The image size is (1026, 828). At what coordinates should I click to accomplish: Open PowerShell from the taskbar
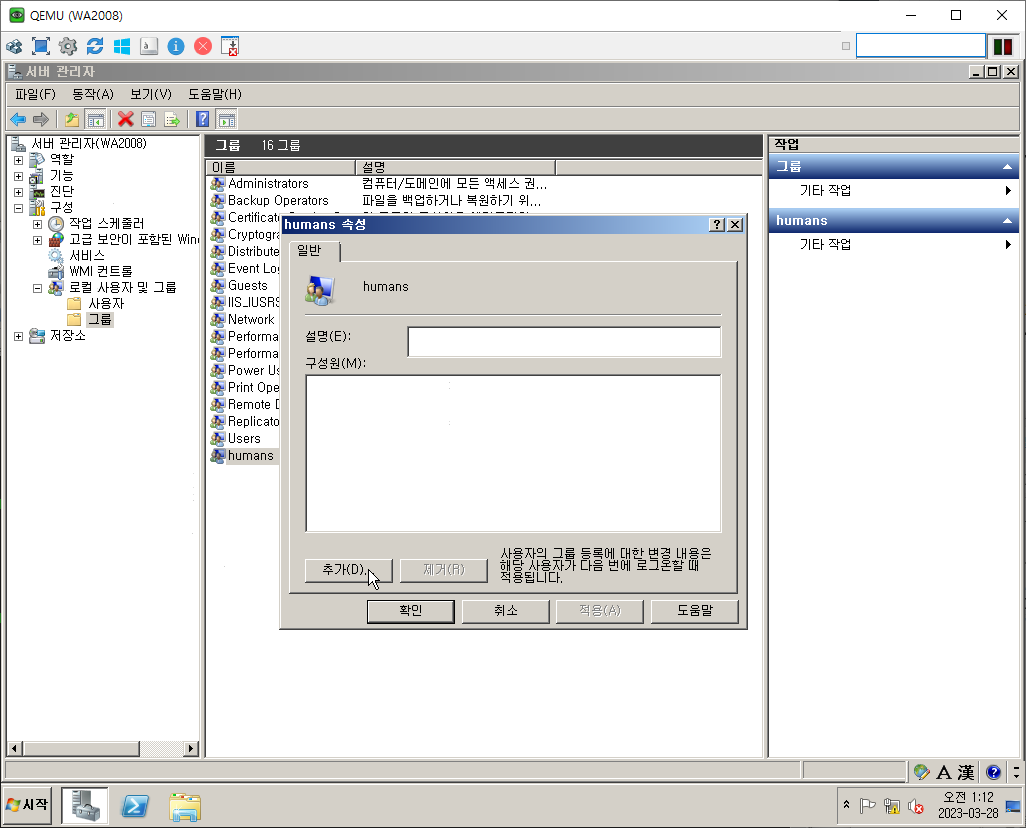[135, 806]
